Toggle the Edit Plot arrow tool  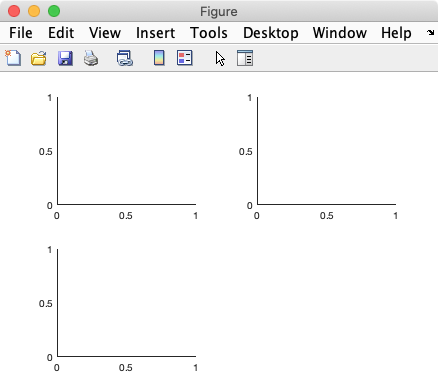pos(220,59)
